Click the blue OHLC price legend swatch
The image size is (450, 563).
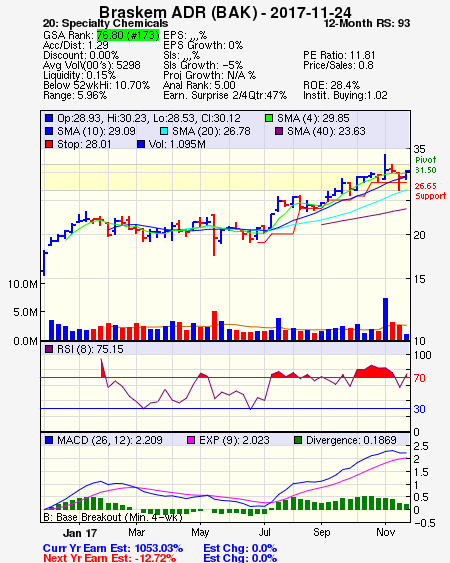[49, 118]
